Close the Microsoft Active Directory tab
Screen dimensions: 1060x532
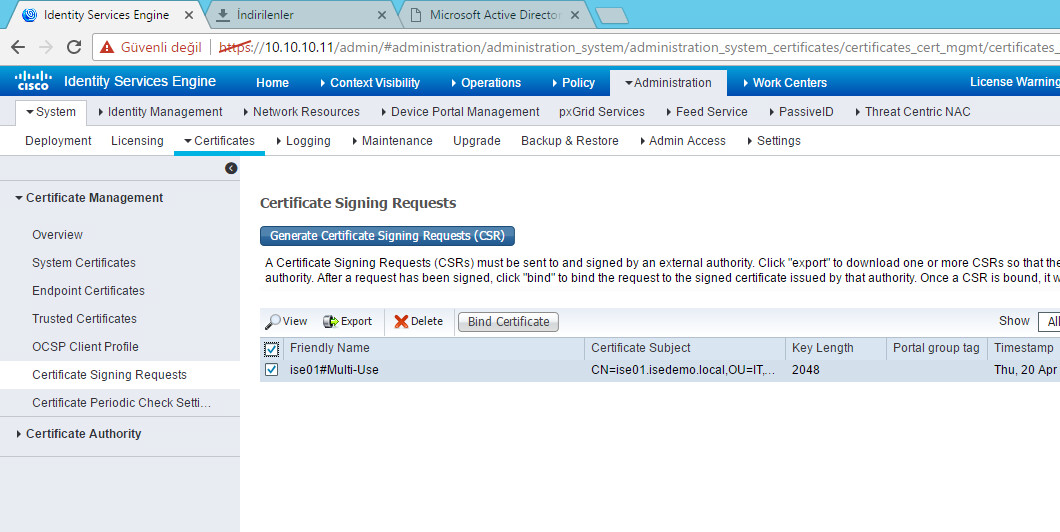(x=575, y=15)
